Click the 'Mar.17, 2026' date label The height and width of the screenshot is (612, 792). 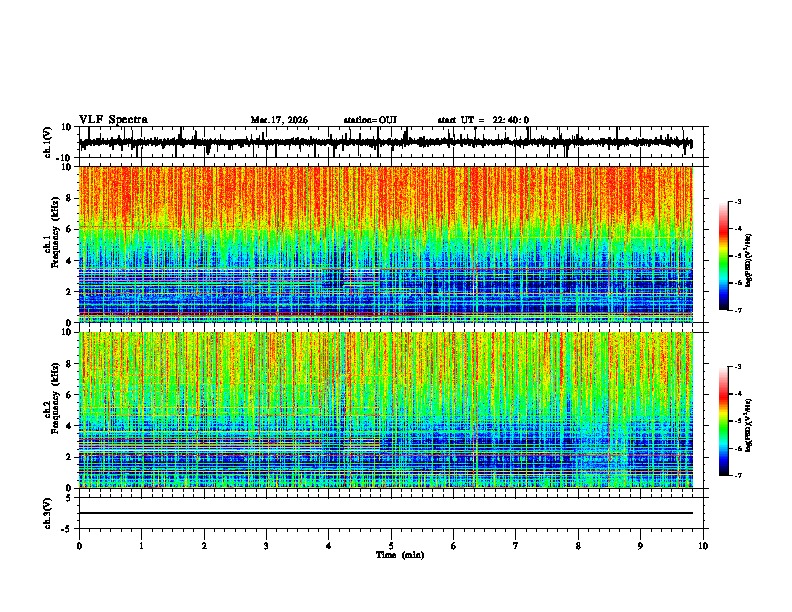point(279,120)
